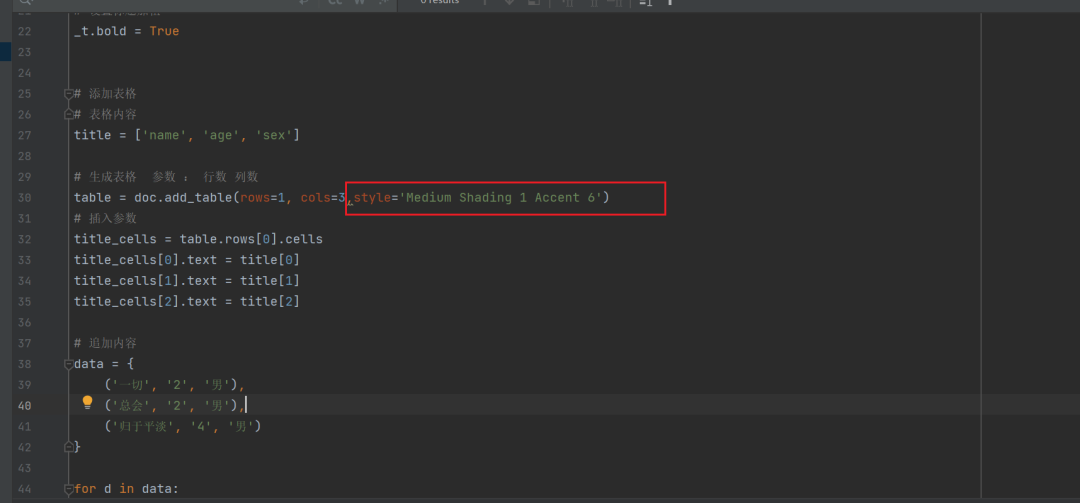
Task: Click the 'True' keyword on line 22
Action: click(165, 32)
